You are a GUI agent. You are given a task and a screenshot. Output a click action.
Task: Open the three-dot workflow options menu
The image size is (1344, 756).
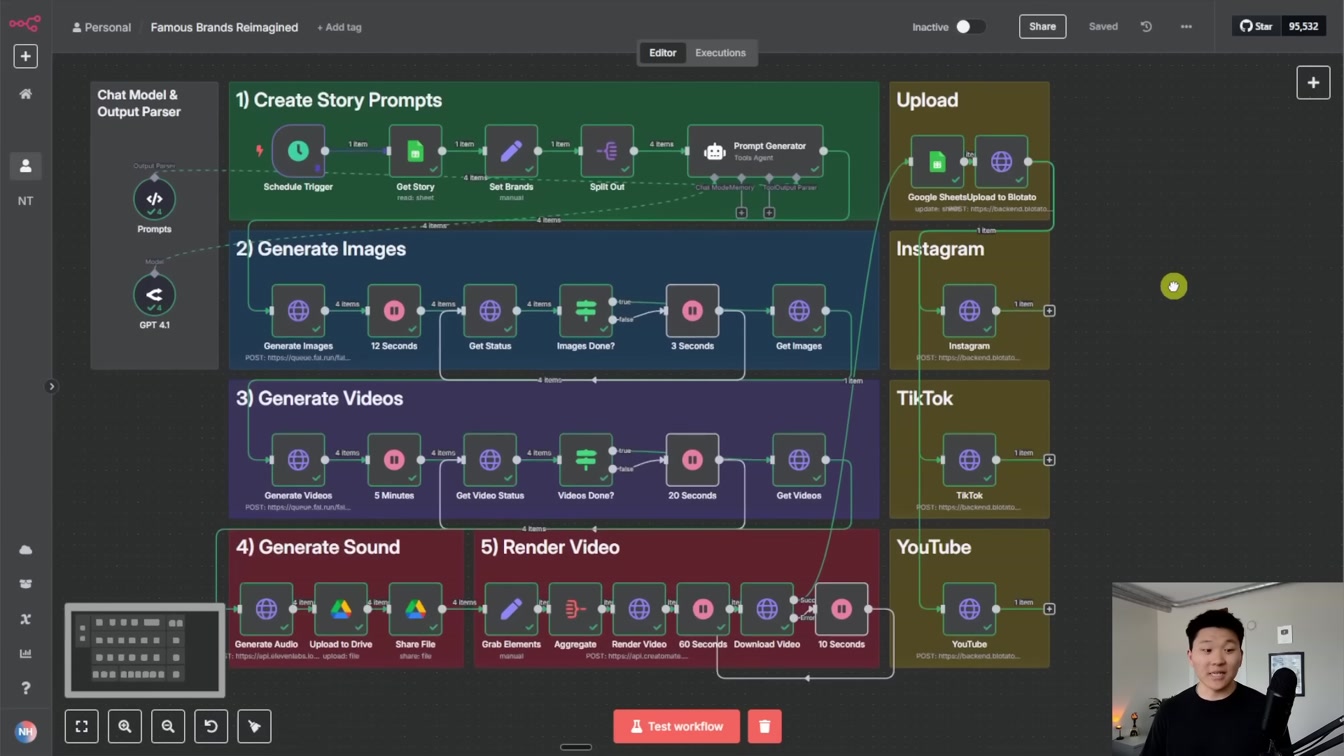(x=1186, y=27)
